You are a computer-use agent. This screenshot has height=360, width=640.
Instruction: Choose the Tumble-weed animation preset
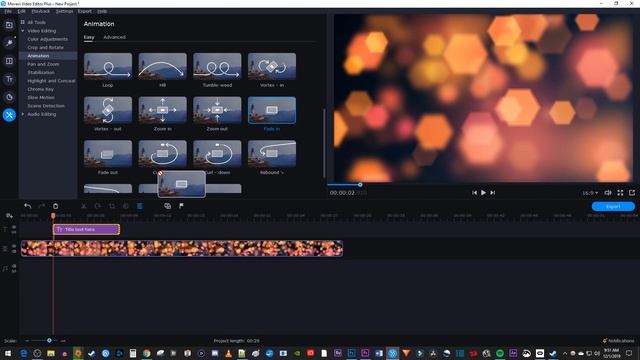[217, 66]
